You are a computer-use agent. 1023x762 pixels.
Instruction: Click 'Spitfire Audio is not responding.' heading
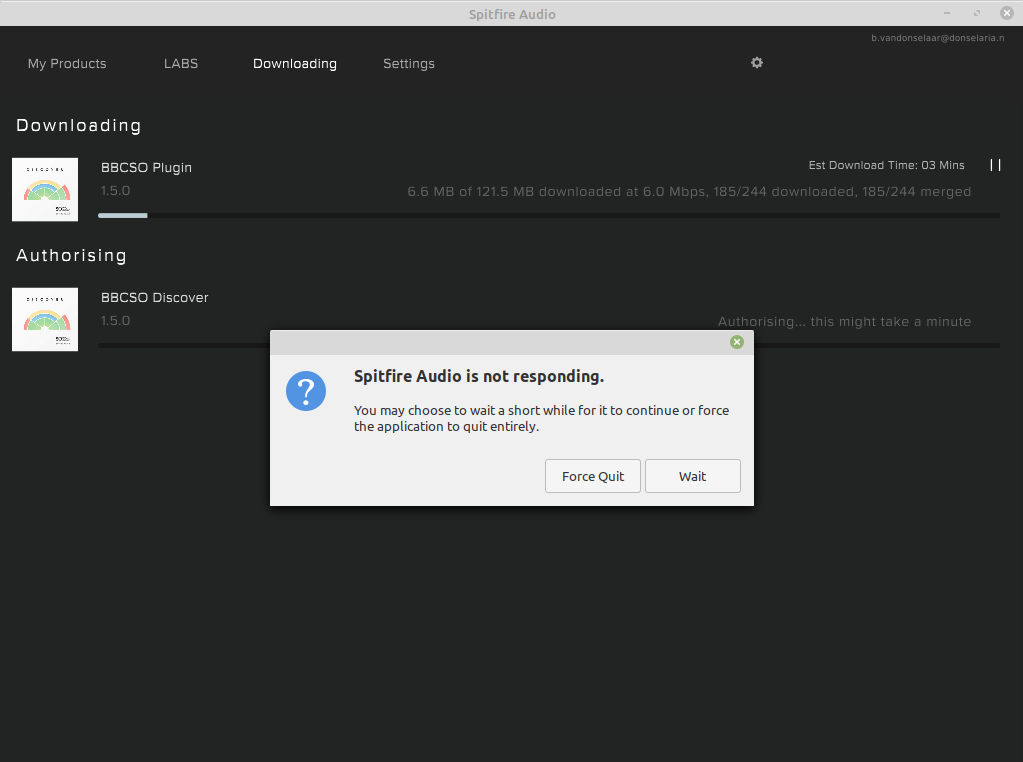coord(479,376)
